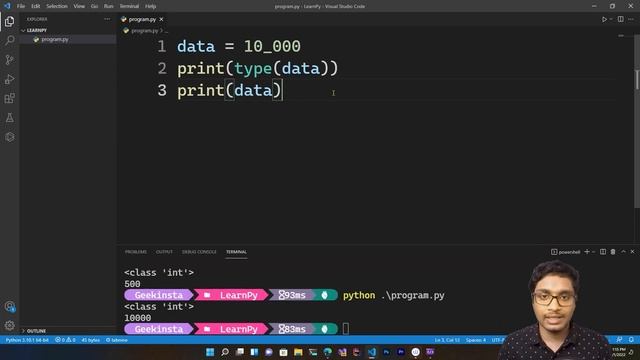Open the Accounts menu icon

click(x=9, y=307)
